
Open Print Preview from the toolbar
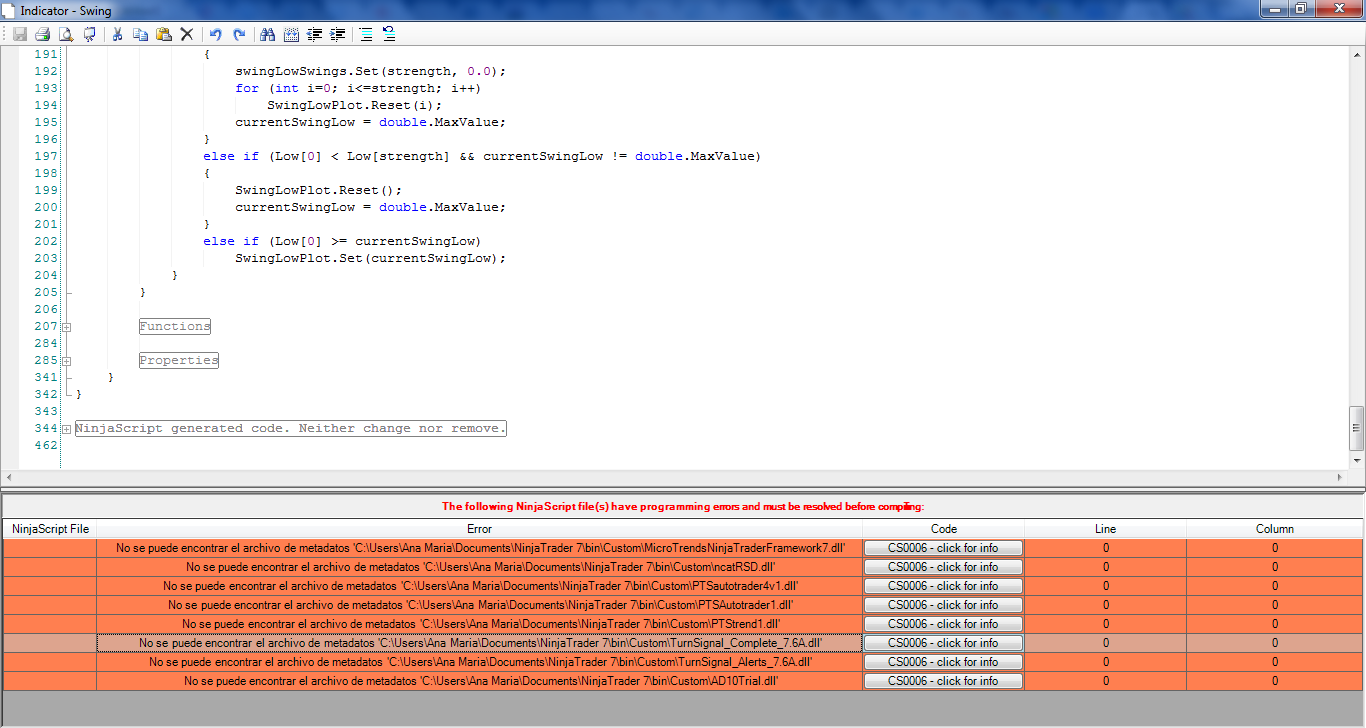point(66,34)
